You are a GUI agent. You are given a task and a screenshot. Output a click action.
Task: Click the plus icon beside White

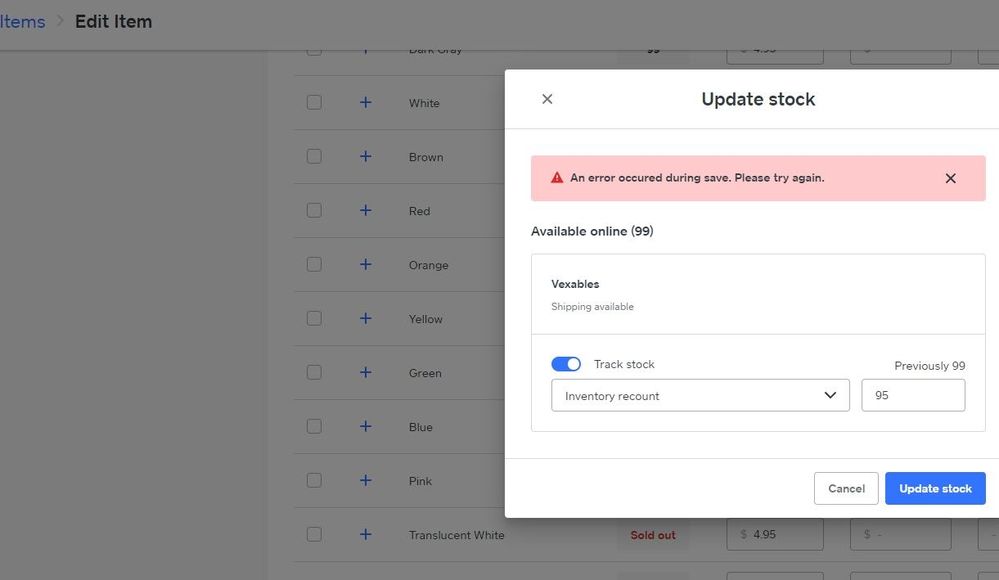click(x=365, y=103)
